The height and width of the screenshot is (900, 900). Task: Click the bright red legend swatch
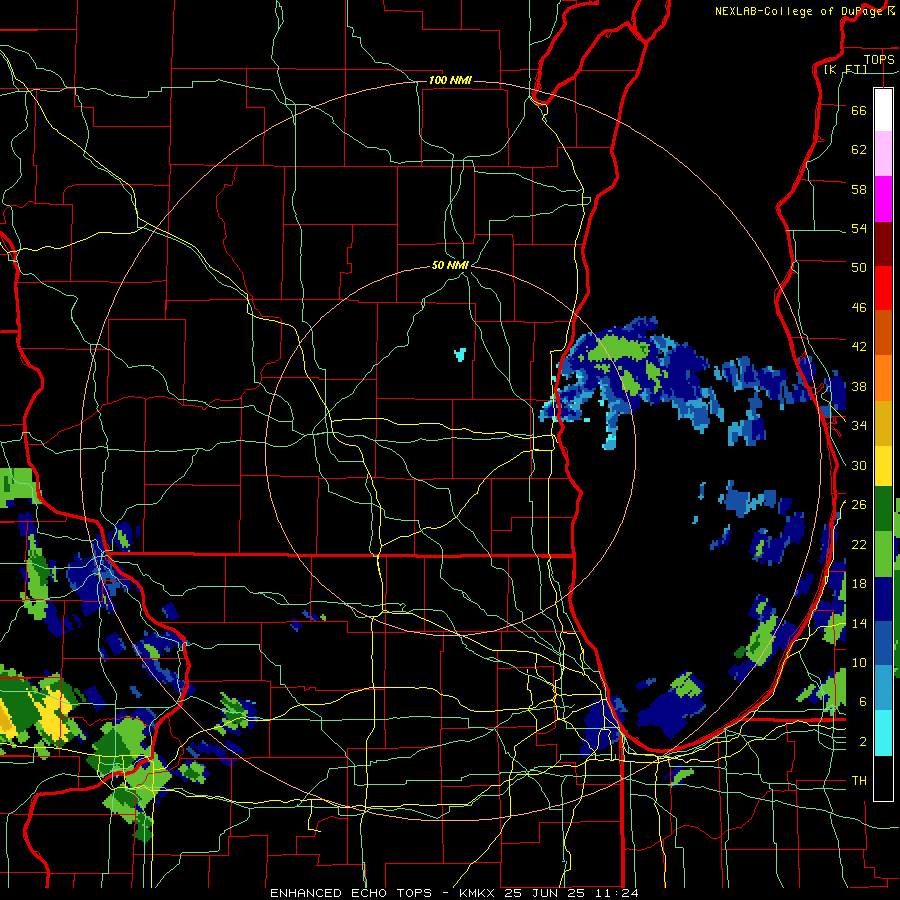pos(883,288)
